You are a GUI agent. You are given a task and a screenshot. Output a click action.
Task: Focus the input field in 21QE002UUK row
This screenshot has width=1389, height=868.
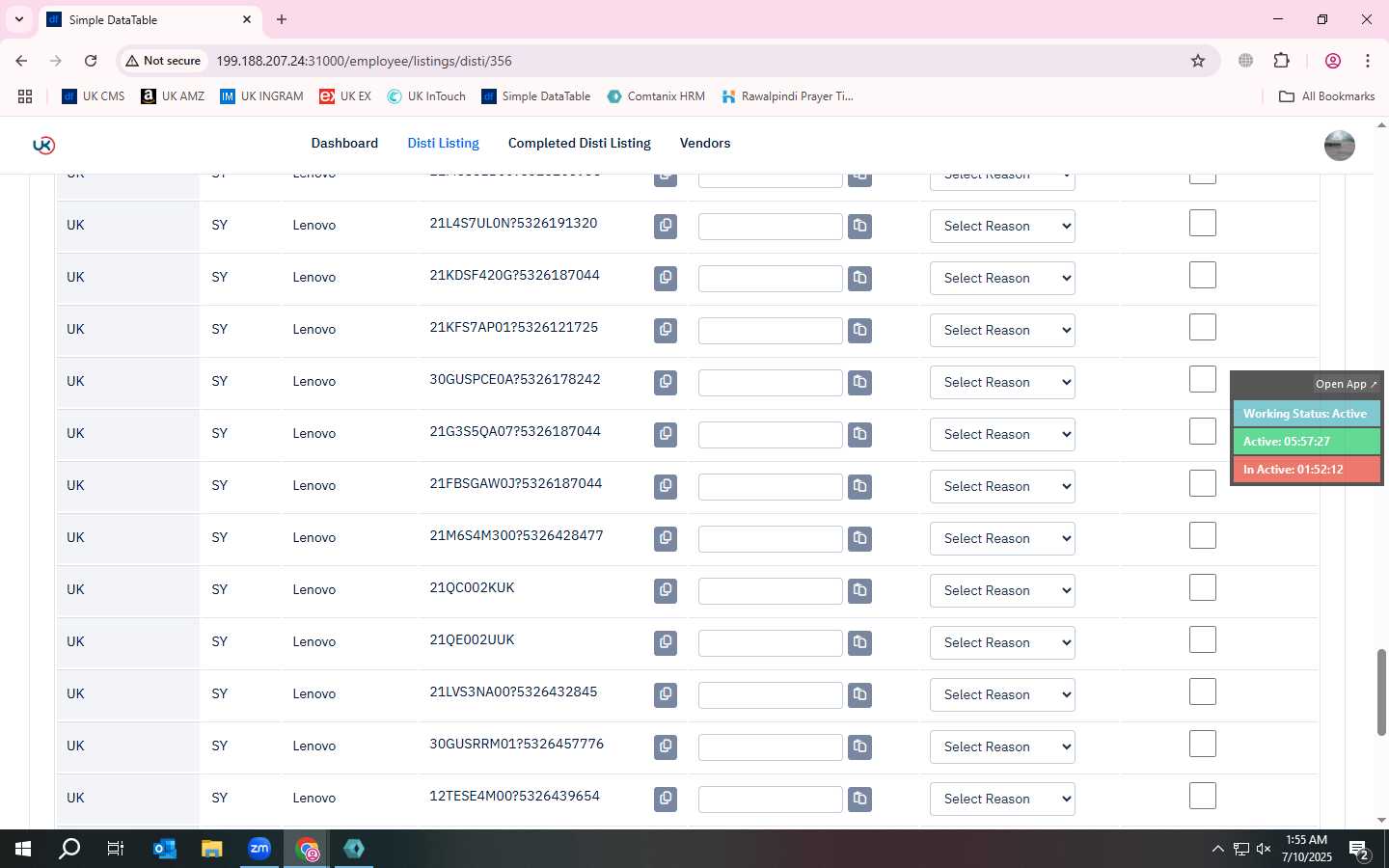click(x=771, y=642)
